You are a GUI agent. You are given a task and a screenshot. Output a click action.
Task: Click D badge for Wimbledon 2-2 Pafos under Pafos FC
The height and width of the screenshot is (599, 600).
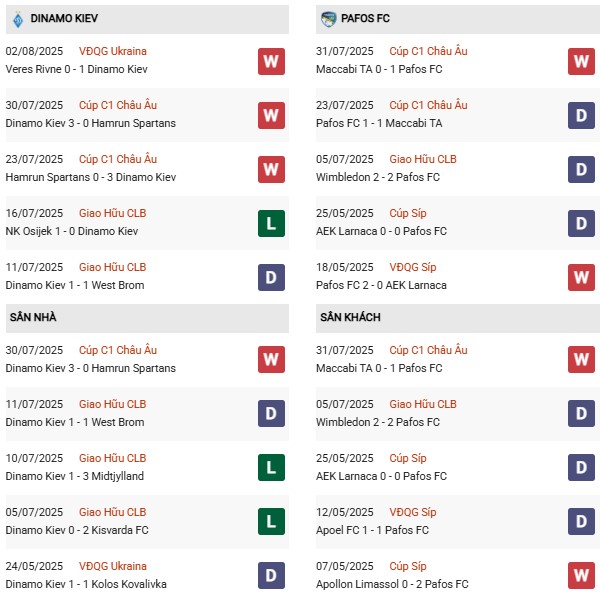581,169
